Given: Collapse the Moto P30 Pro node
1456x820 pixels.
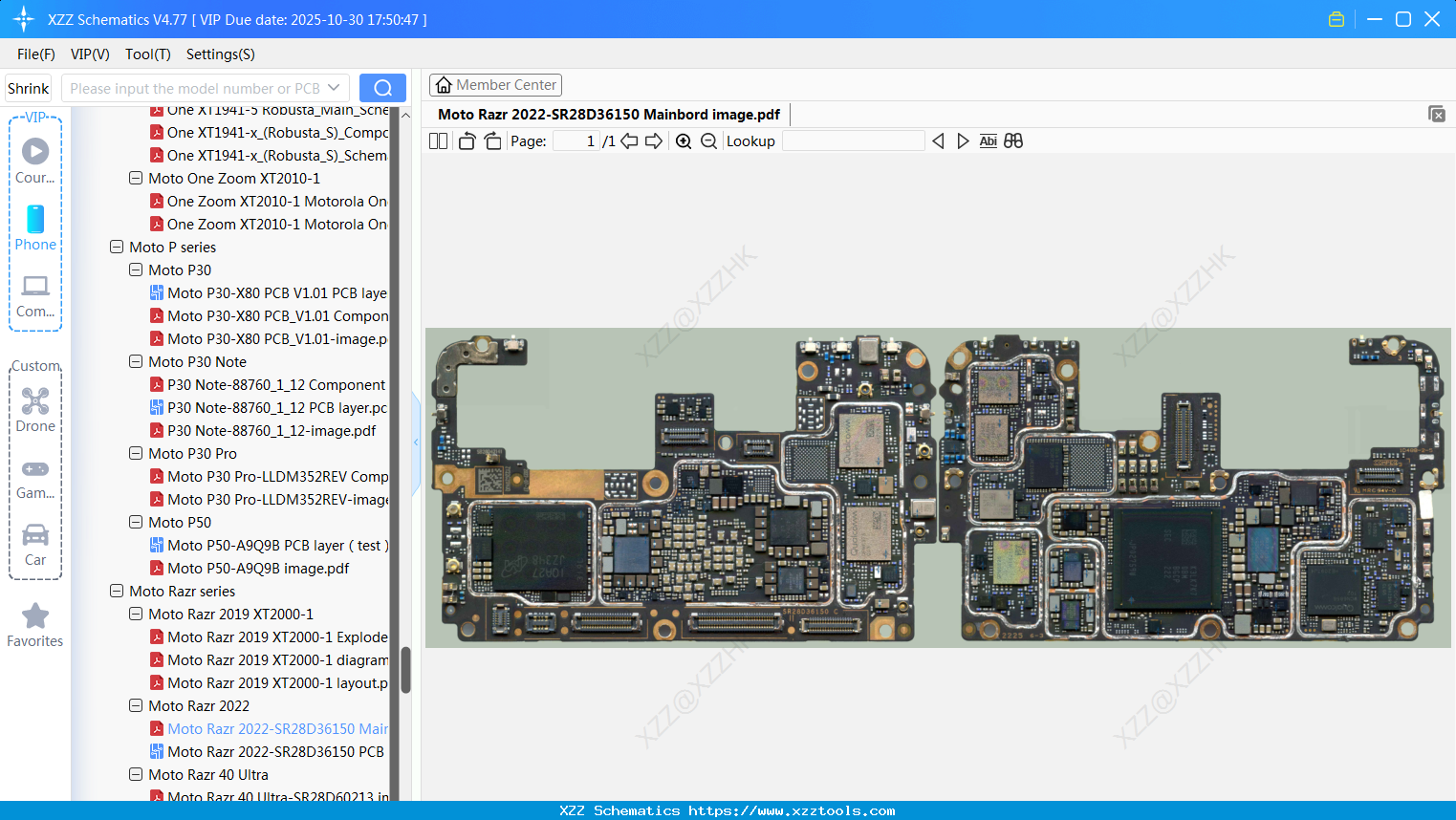Looking at the screenshot, I should 135,453.
